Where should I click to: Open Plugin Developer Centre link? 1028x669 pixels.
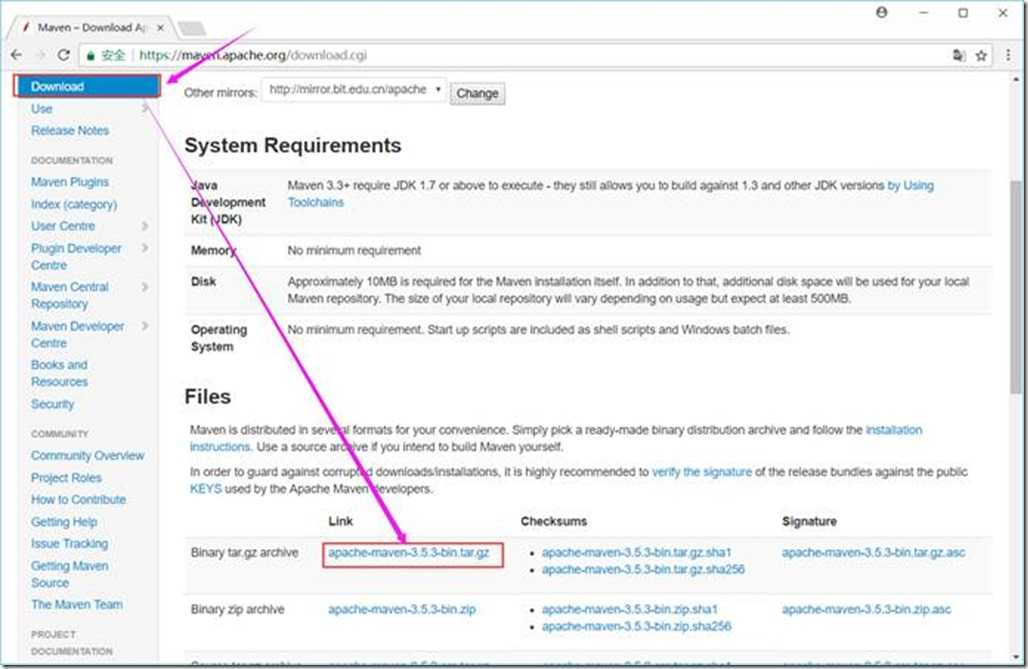76,256
